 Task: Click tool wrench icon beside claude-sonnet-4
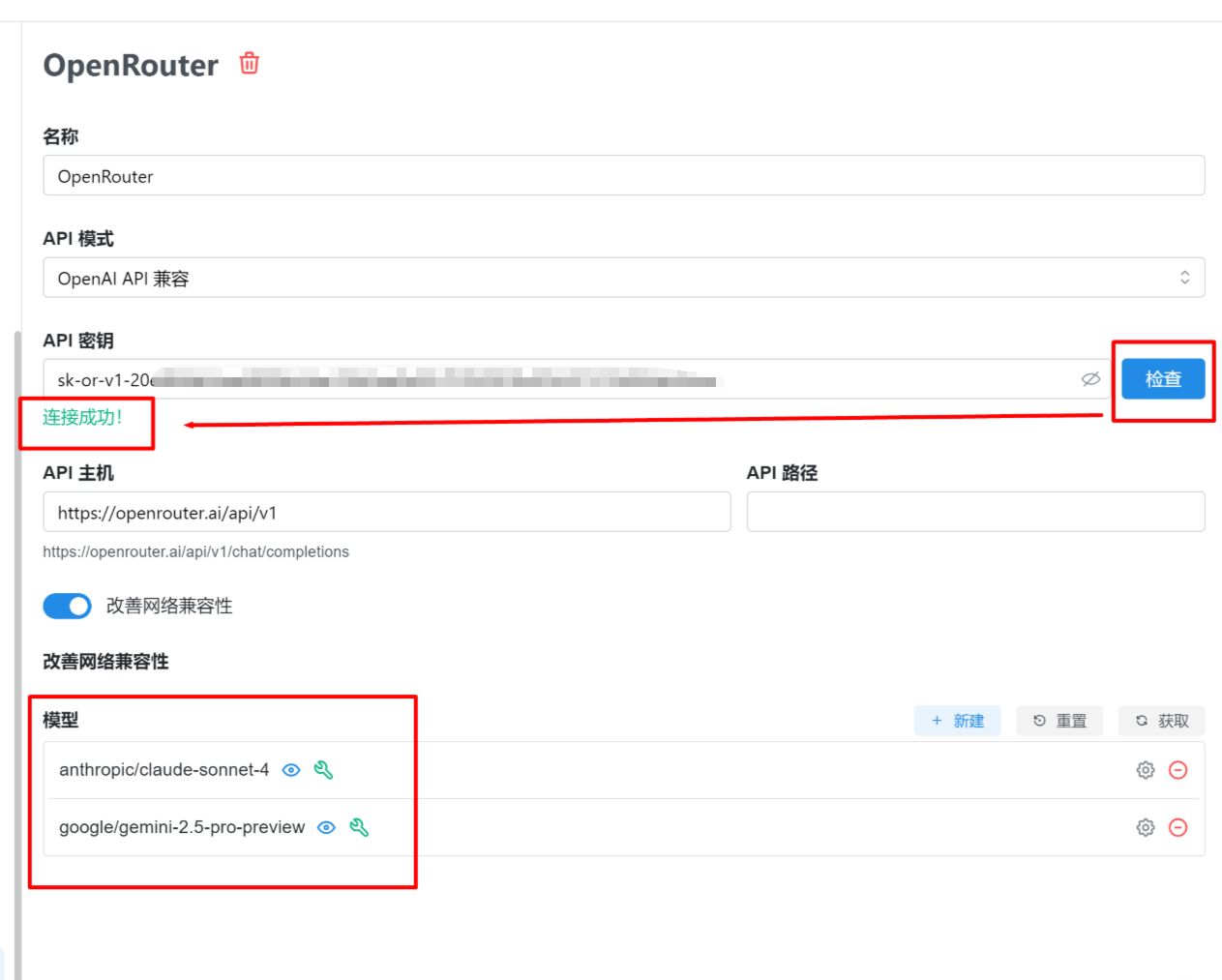pos(323,770)
